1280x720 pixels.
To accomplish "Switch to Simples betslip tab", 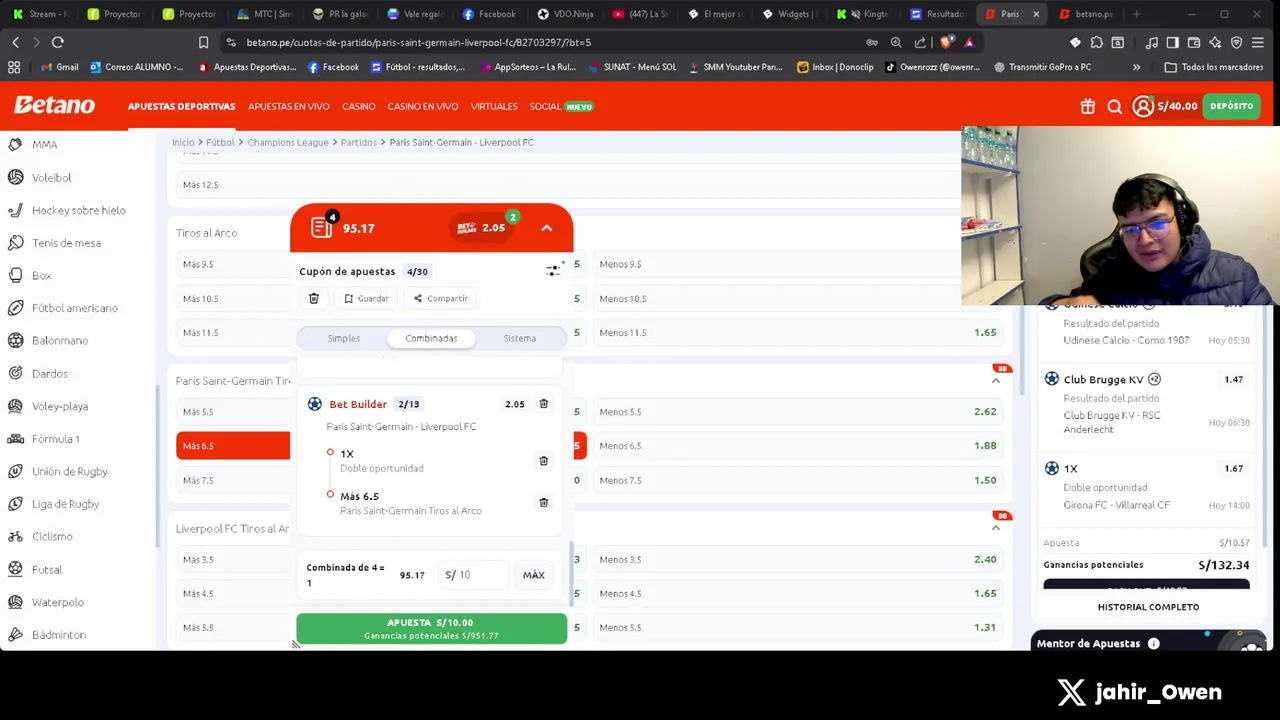I will tap(343, 338).
